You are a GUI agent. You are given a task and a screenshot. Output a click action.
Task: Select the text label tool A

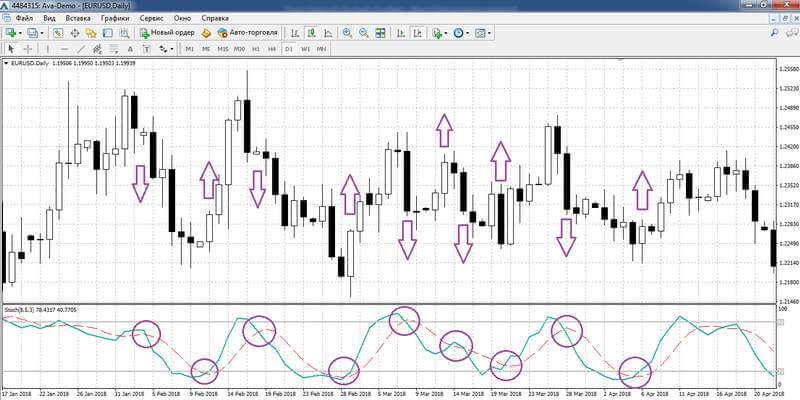130,49
